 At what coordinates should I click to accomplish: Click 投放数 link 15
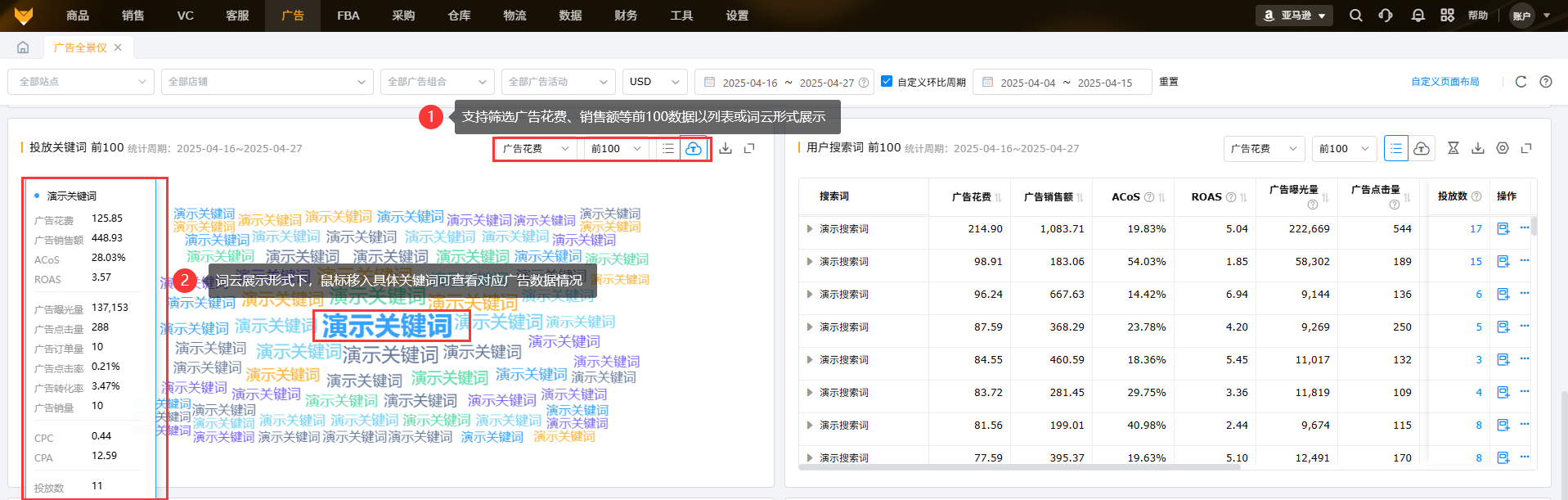(x=1476, y=262)
